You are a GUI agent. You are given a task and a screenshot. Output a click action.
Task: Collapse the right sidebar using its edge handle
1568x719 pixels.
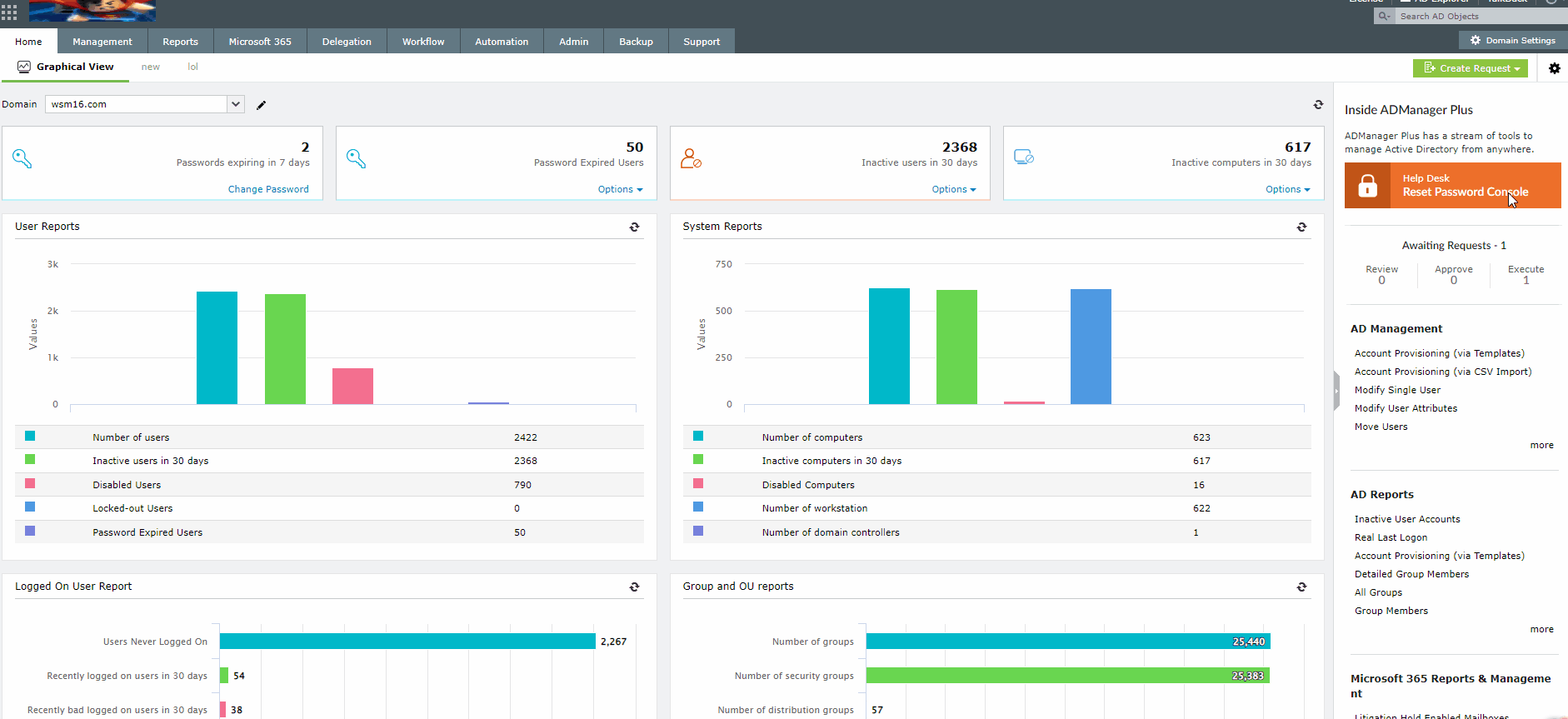tap(1336, 390)
